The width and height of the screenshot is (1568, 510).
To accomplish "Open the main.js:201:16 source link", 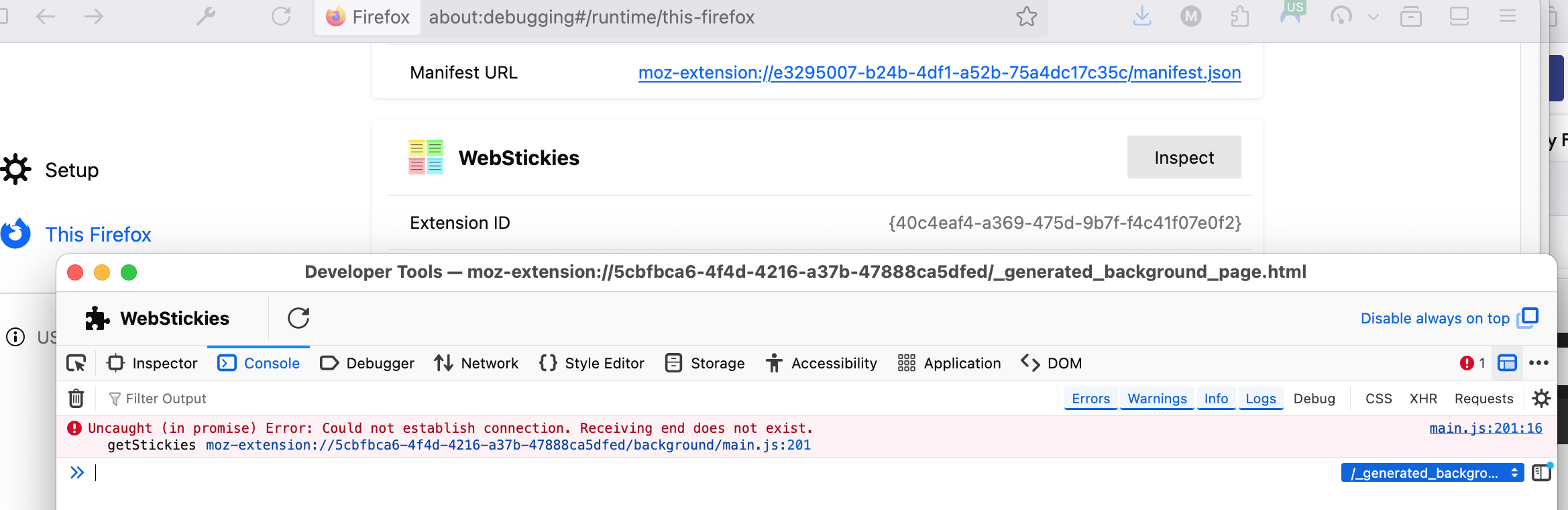I will 1486,428.
